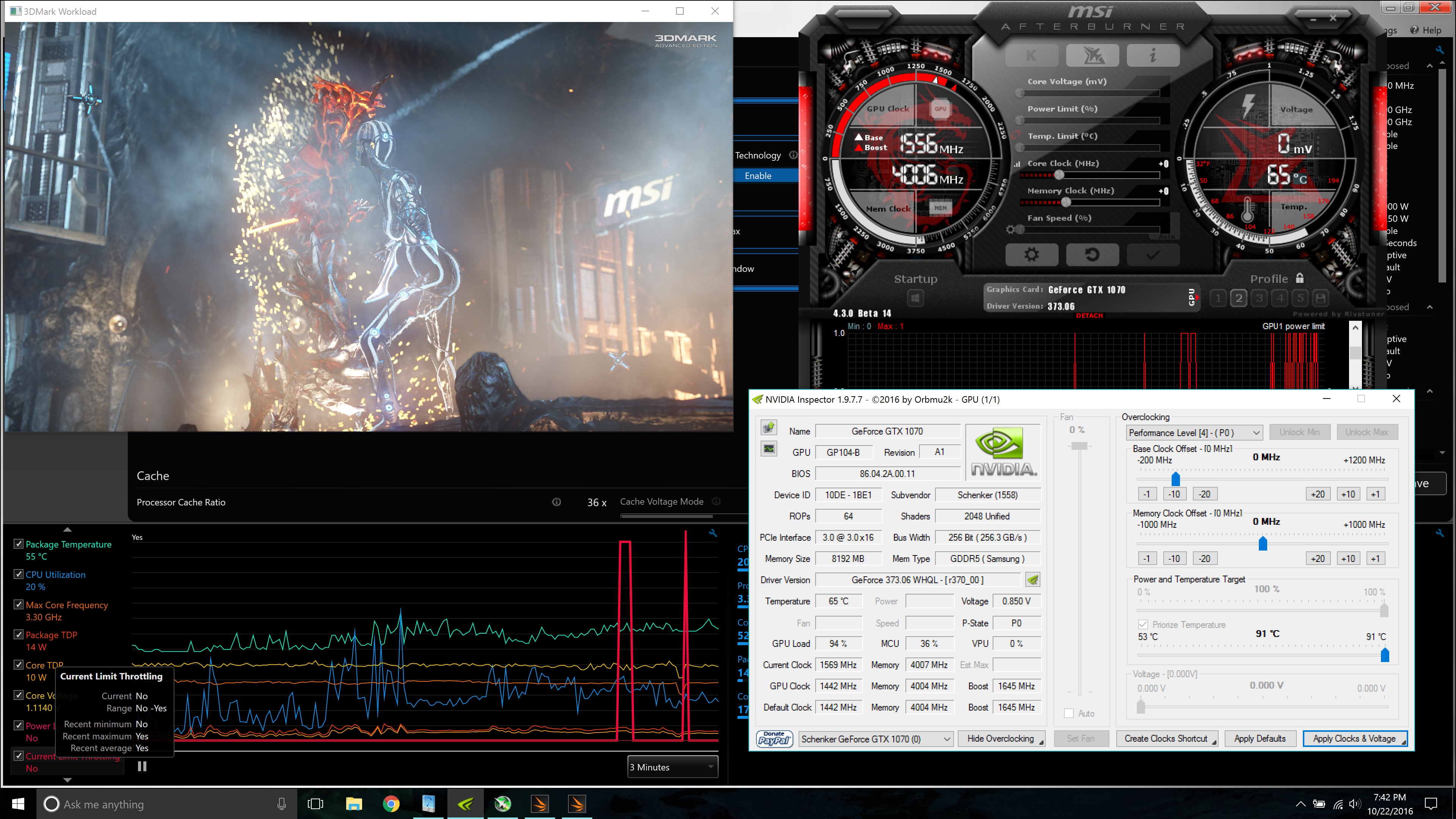Image resolution: width=1456 pixels, height=819 pixels.
Task: Click Ask me anything search box
Action: point(167,804)
